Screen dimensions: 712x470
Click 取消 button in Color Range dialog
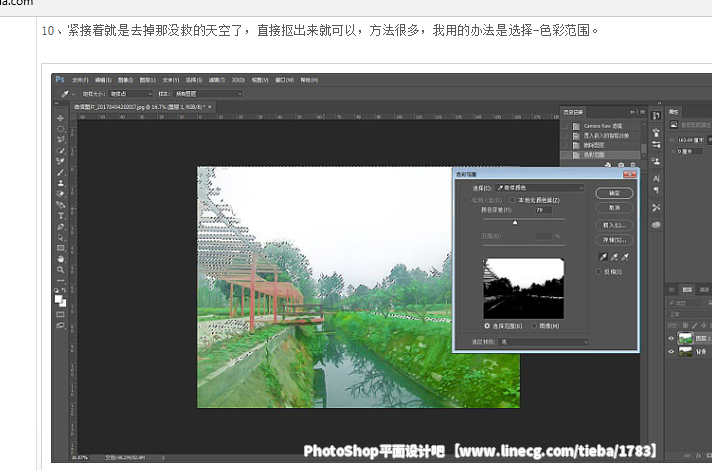click(614, 208)
